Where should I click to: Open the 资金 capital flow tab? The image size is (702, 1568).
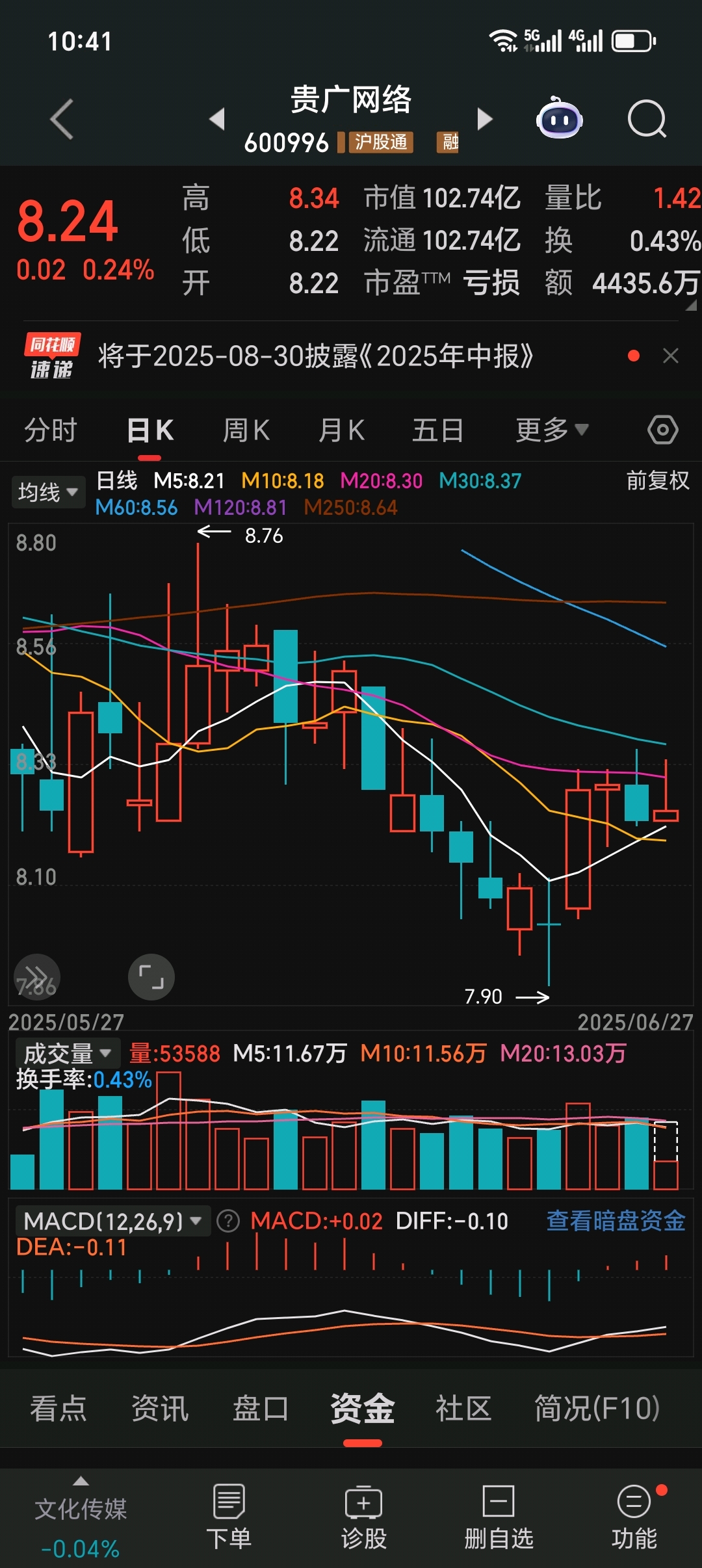[363, 1409]
